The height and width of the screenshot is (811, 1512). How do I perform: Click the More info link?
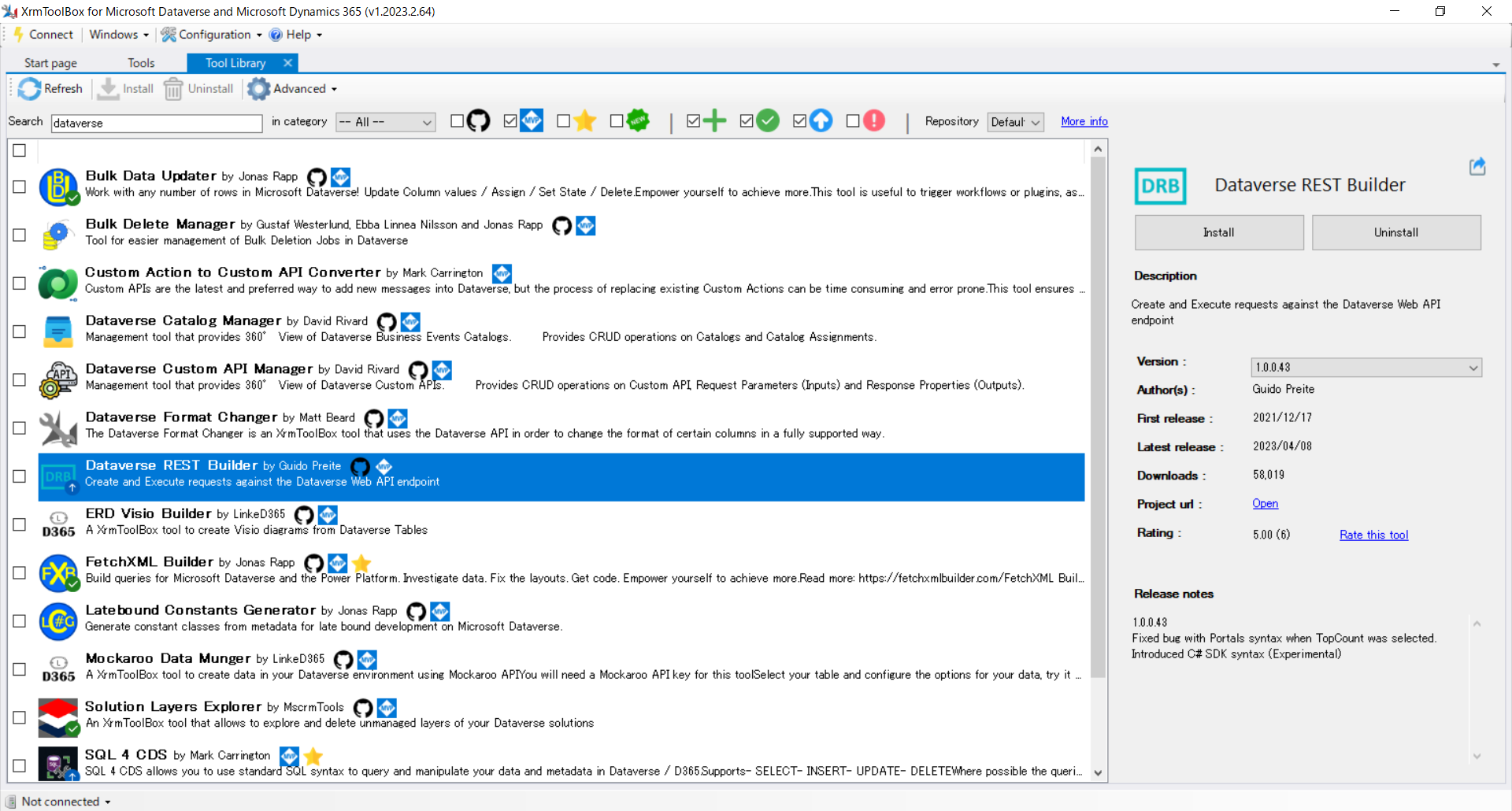click(x=1084, y=121)
